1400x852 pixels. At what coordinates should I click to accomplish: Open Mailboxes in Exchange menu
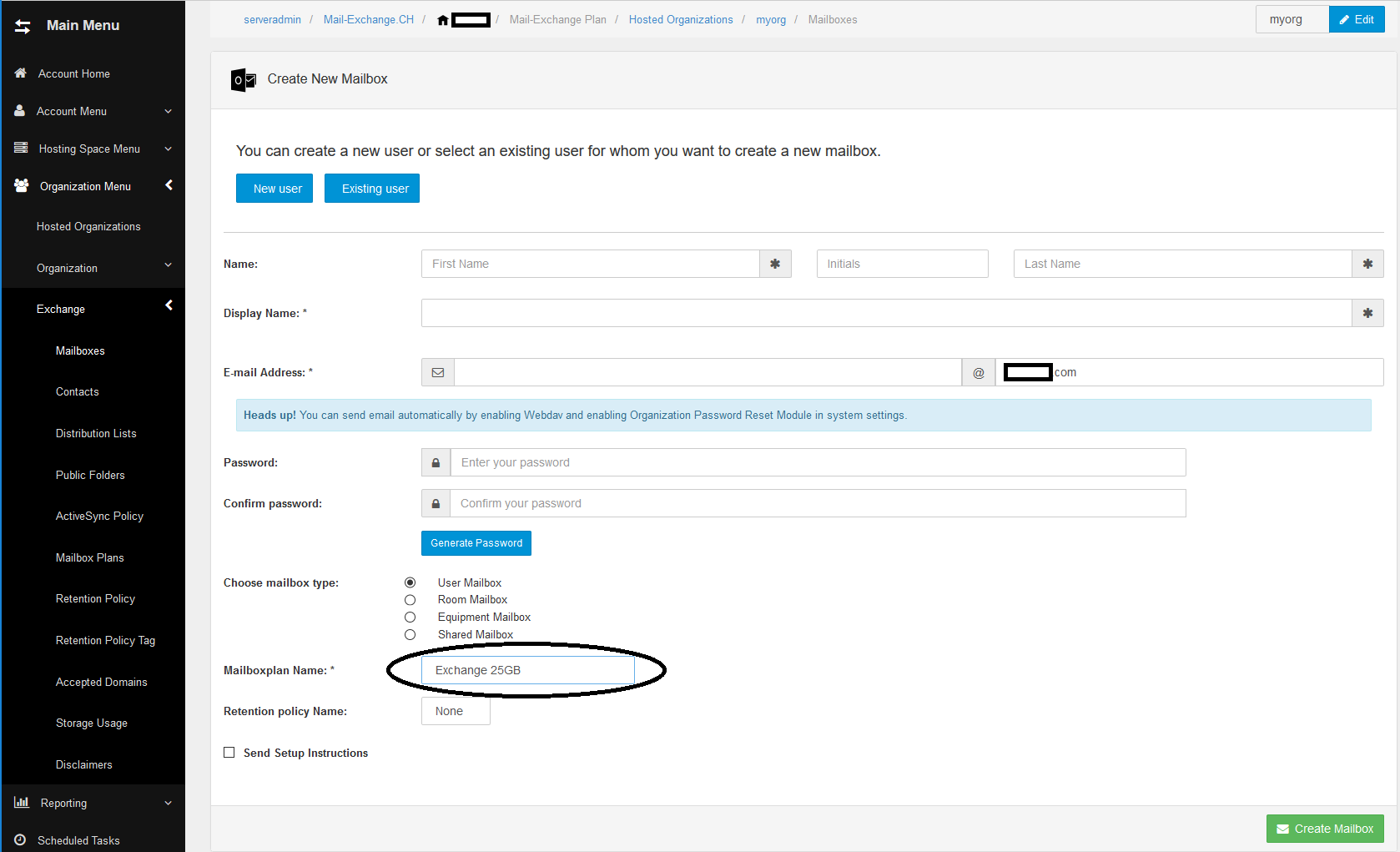coord(80,350)
